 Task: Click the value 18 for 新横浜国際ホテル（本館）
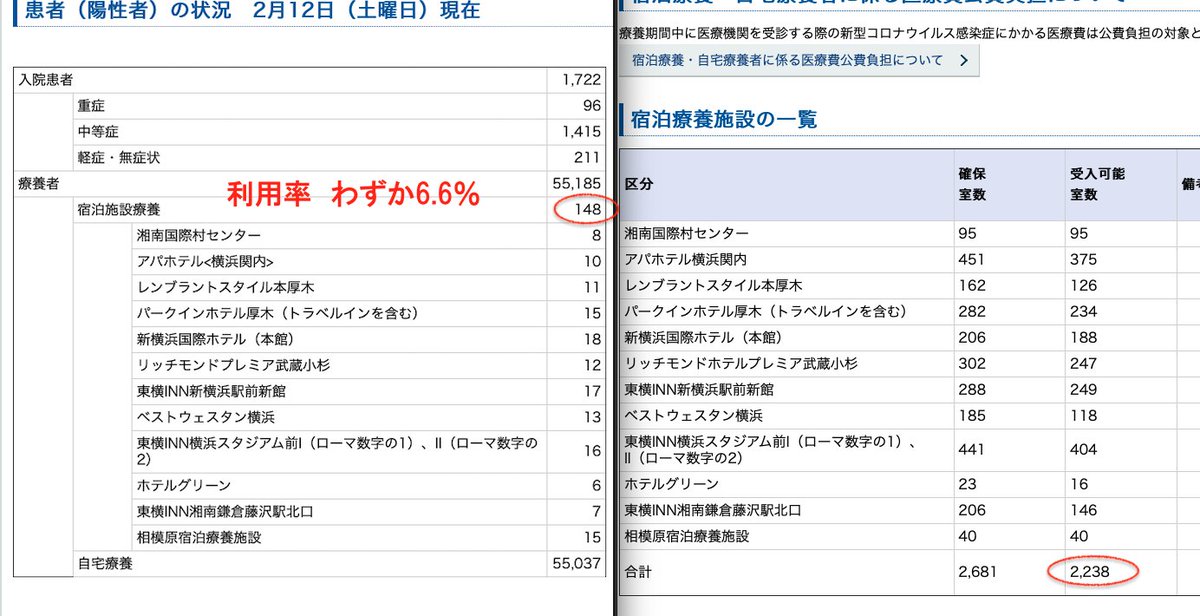(592, 339)
